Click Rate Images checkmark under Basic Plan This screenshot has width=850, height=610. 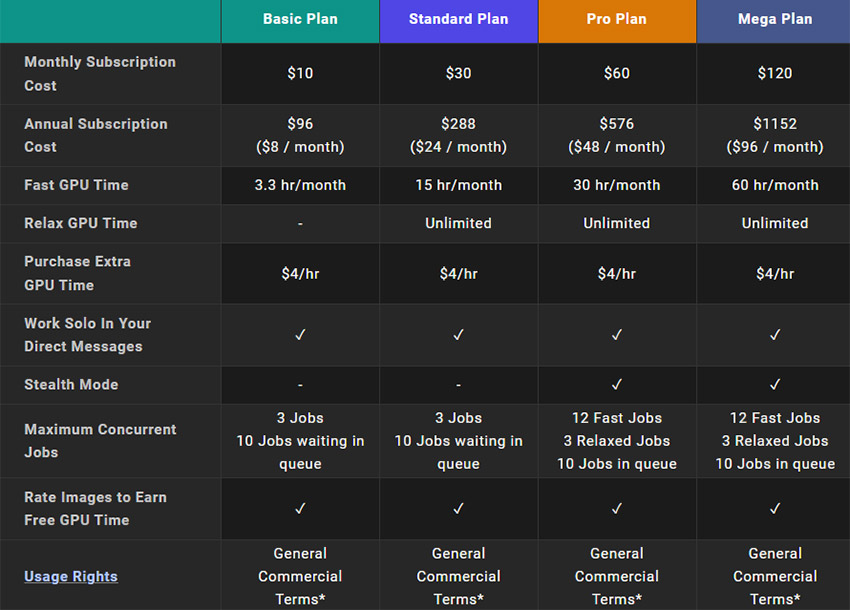300,509
